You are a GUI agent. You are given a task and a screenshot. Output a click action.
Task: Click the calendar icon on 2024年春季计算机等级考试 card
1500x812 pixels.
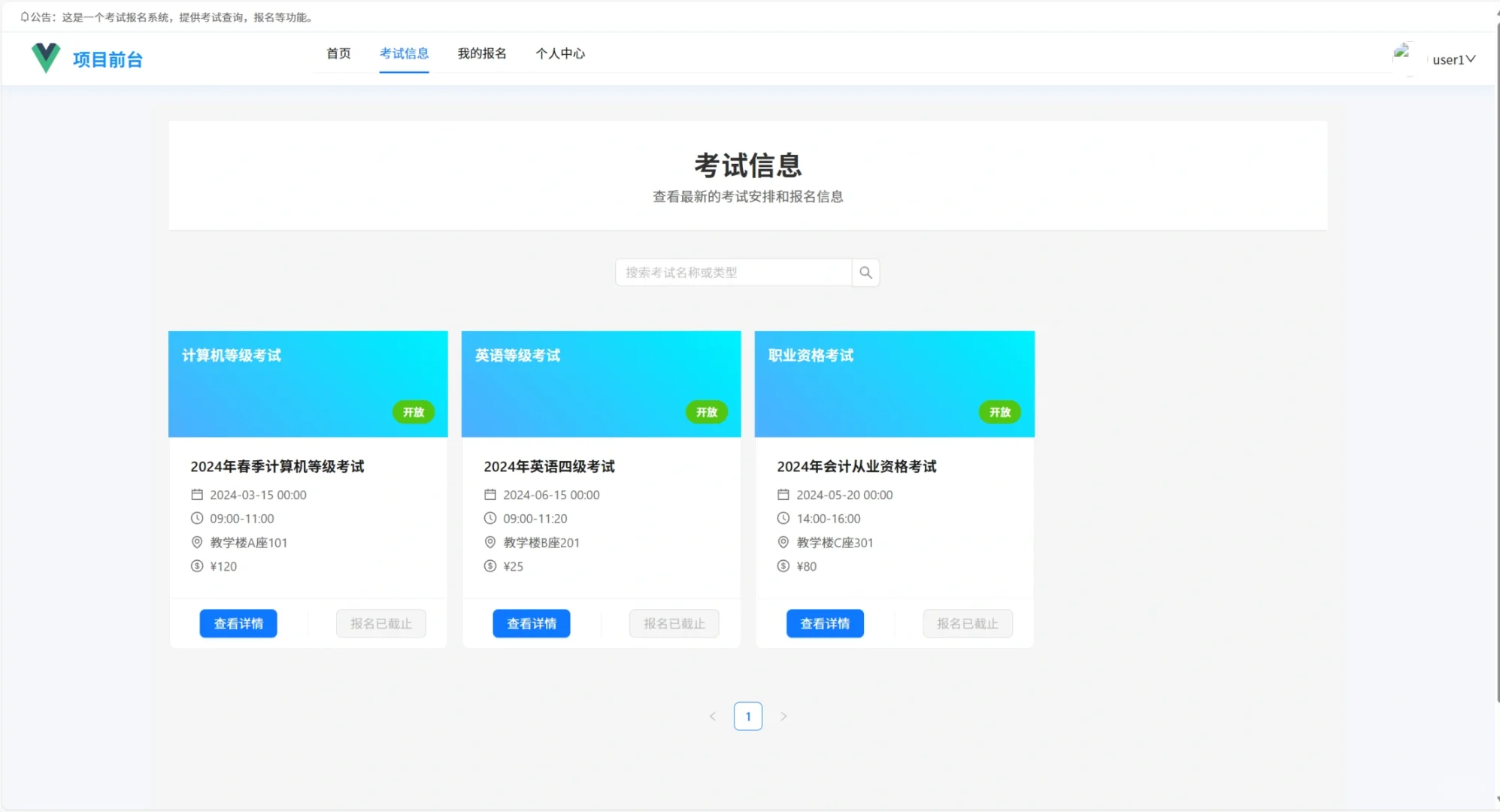(x=197, y=494)
